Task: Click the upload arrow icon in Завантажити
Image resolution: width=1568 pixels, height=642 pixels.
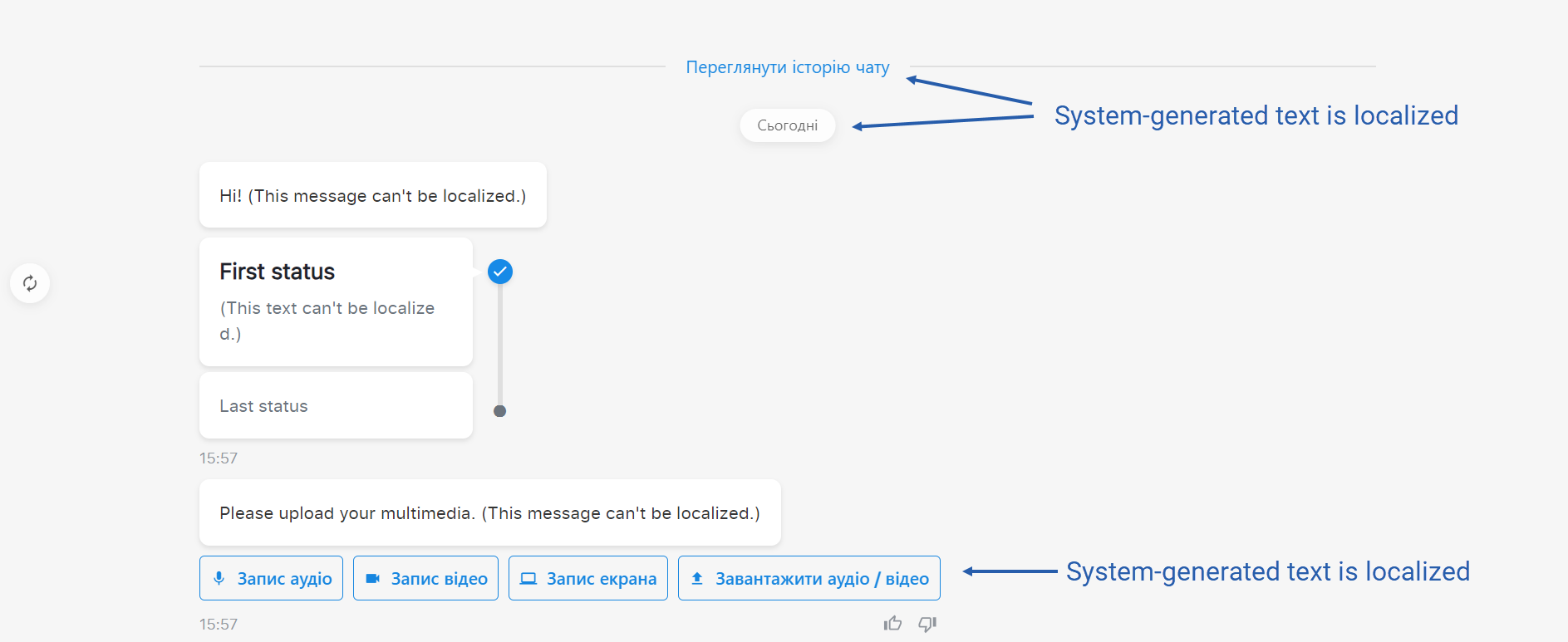Action: click(x=697, y=578)
